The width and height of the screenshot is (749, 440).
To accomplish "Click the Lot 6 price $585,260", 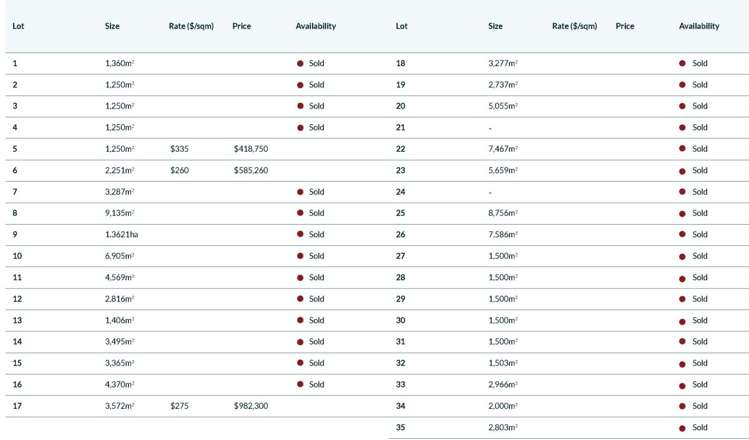I will click(251, 171).
